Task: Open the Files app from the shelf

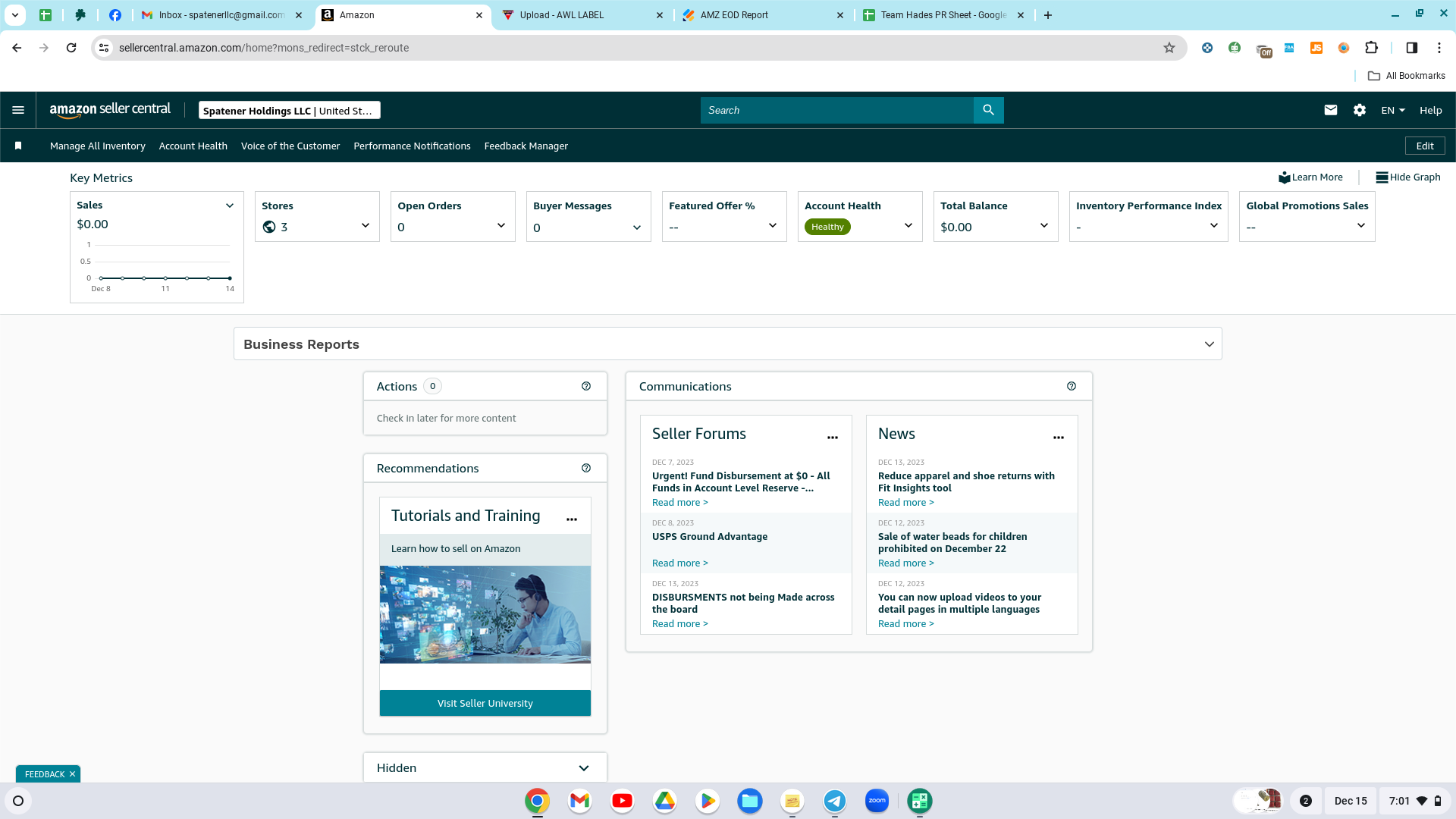Action: [x=750, y=801]
